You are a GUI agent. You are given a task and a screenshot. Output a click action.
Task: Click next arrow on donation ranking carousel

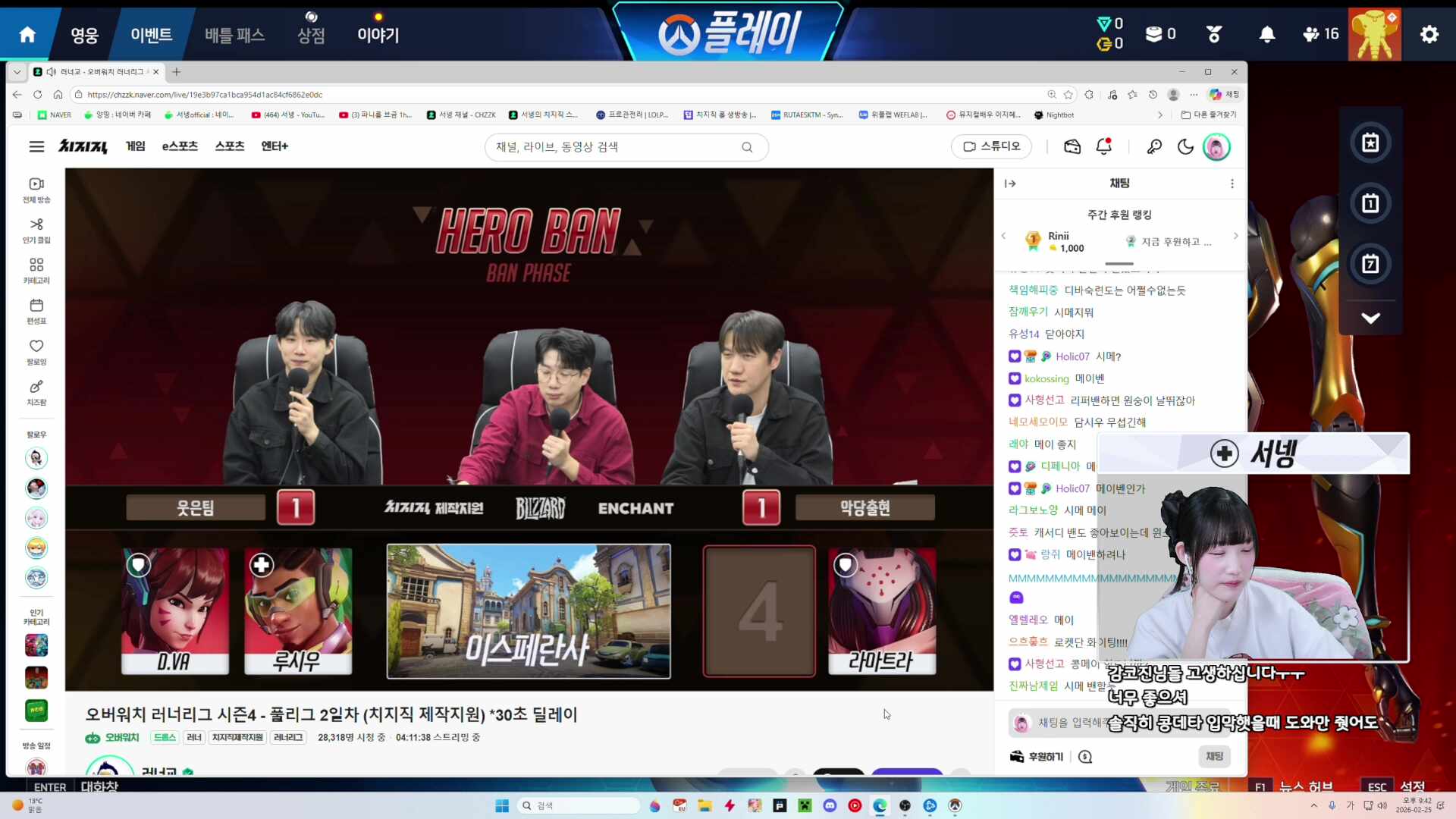(x=1235, y=236)
